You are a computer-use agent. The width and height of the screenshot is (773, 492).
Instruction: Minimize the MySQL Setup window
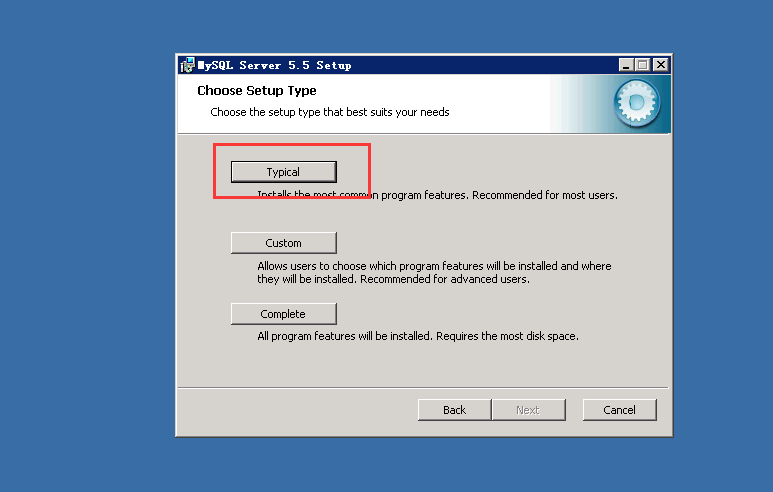[x=626, y=65]
